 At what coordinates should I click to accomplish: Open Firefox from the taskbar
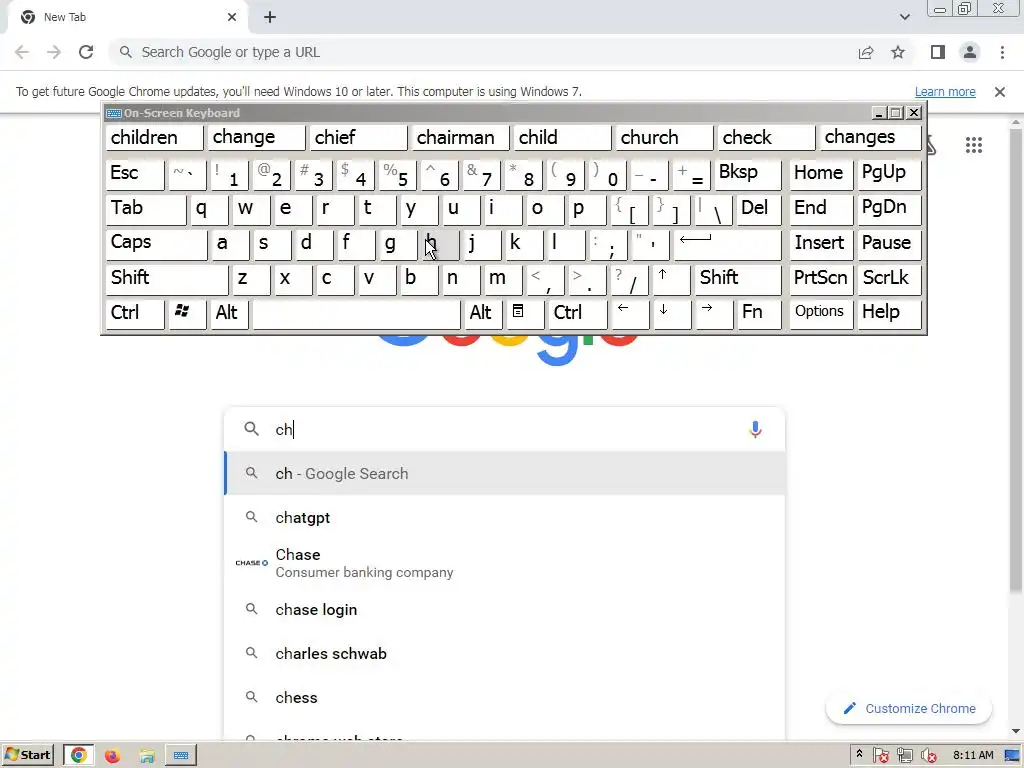pyautogui.click(x=112, y=756)
